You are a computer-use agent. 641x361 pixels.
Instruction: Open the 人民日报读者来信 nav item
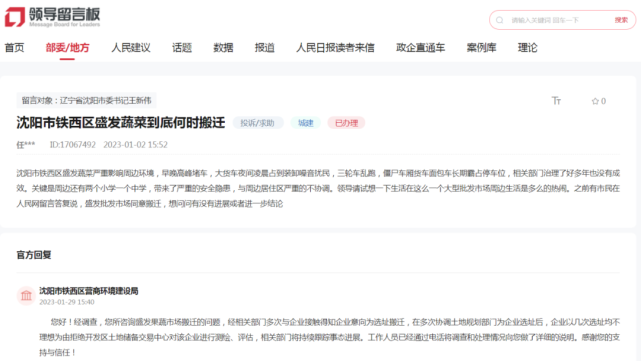click(x=335, y=48)
